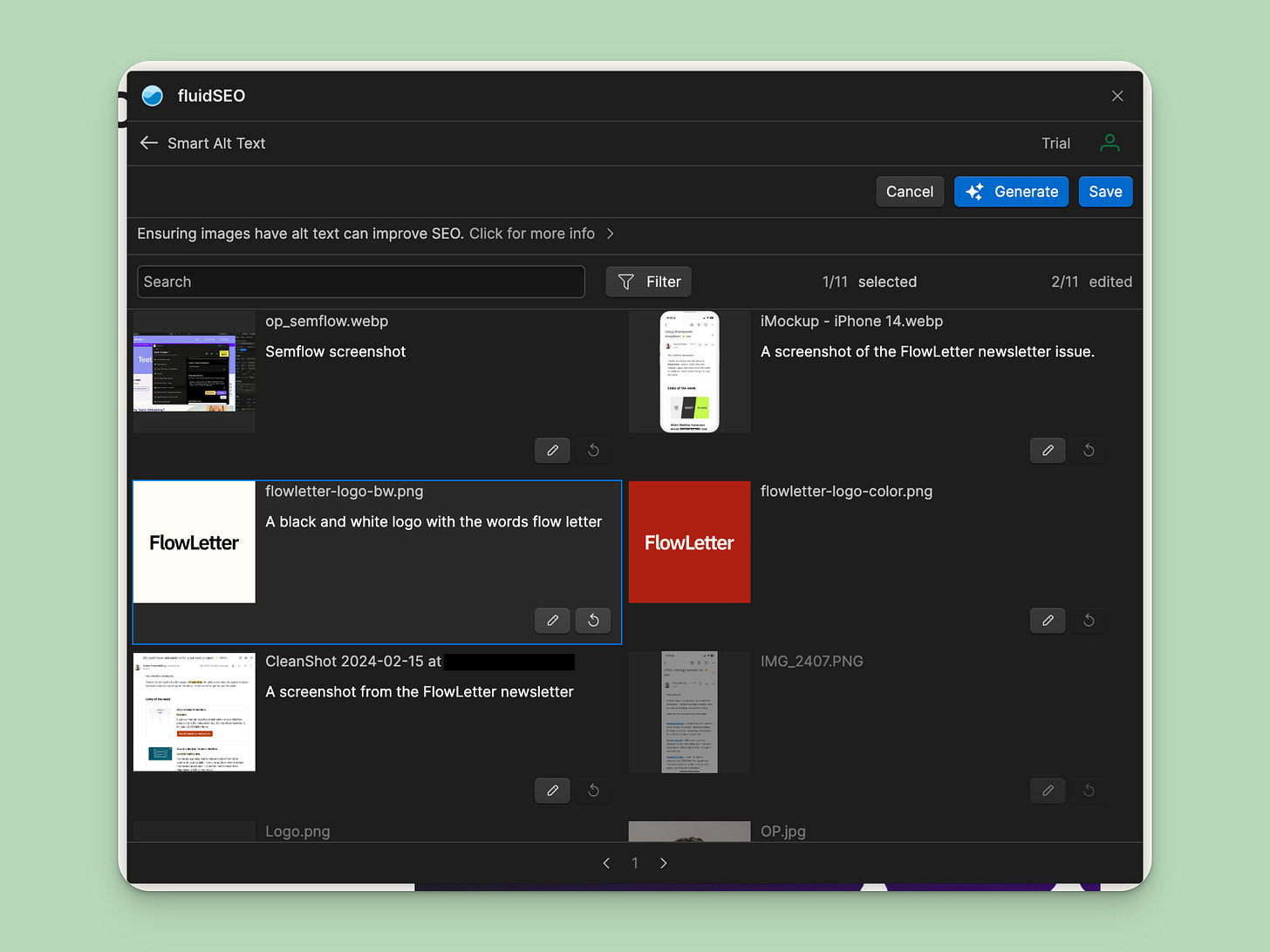Reset alt text for the CleanShot screenshot
This screenshot has height=952, width=1270.
point(593,791)
